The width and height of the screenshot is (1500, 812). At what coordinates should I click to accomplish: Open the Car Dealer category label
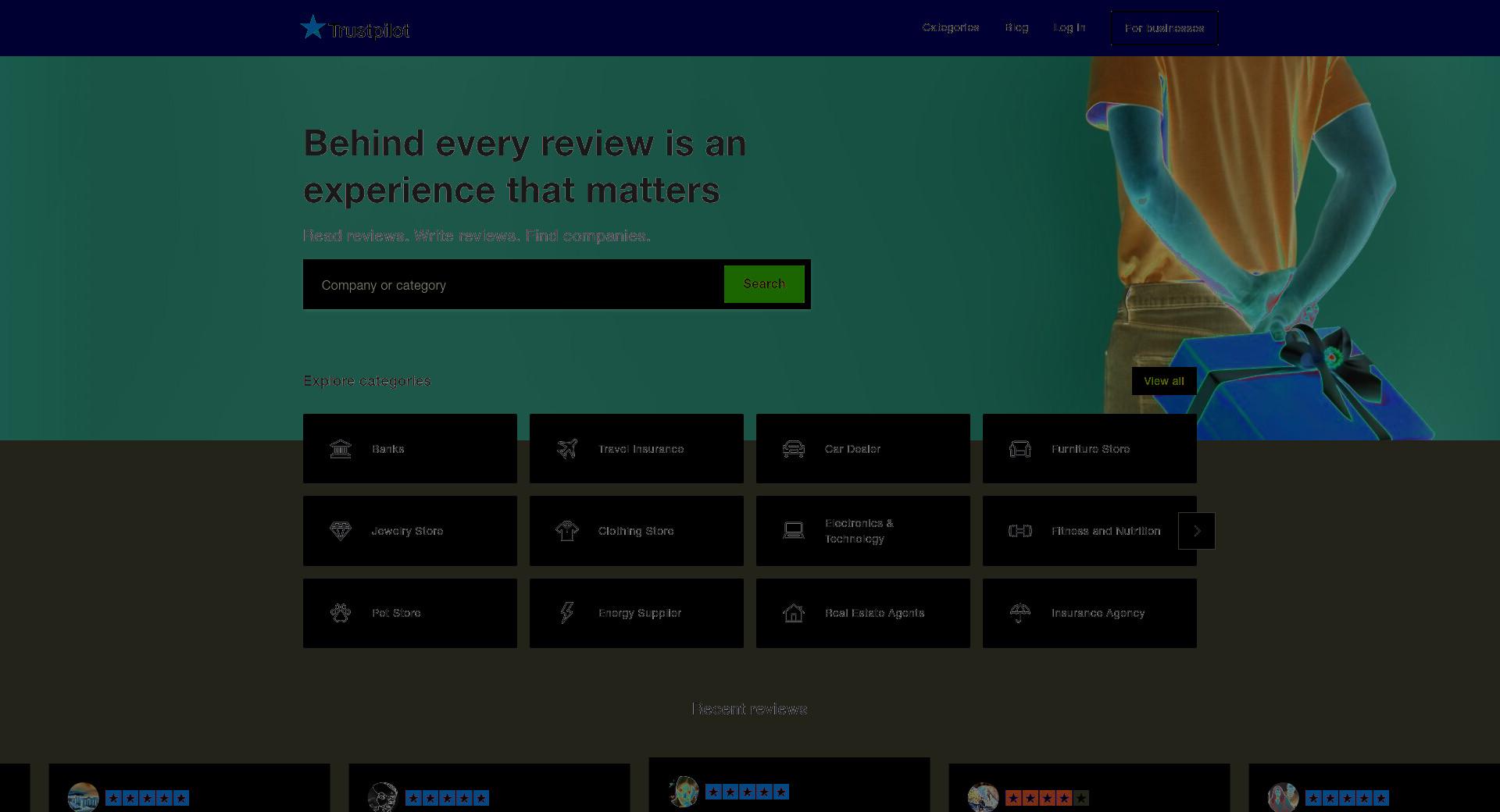pyautogui.click(x=852, y=449)
